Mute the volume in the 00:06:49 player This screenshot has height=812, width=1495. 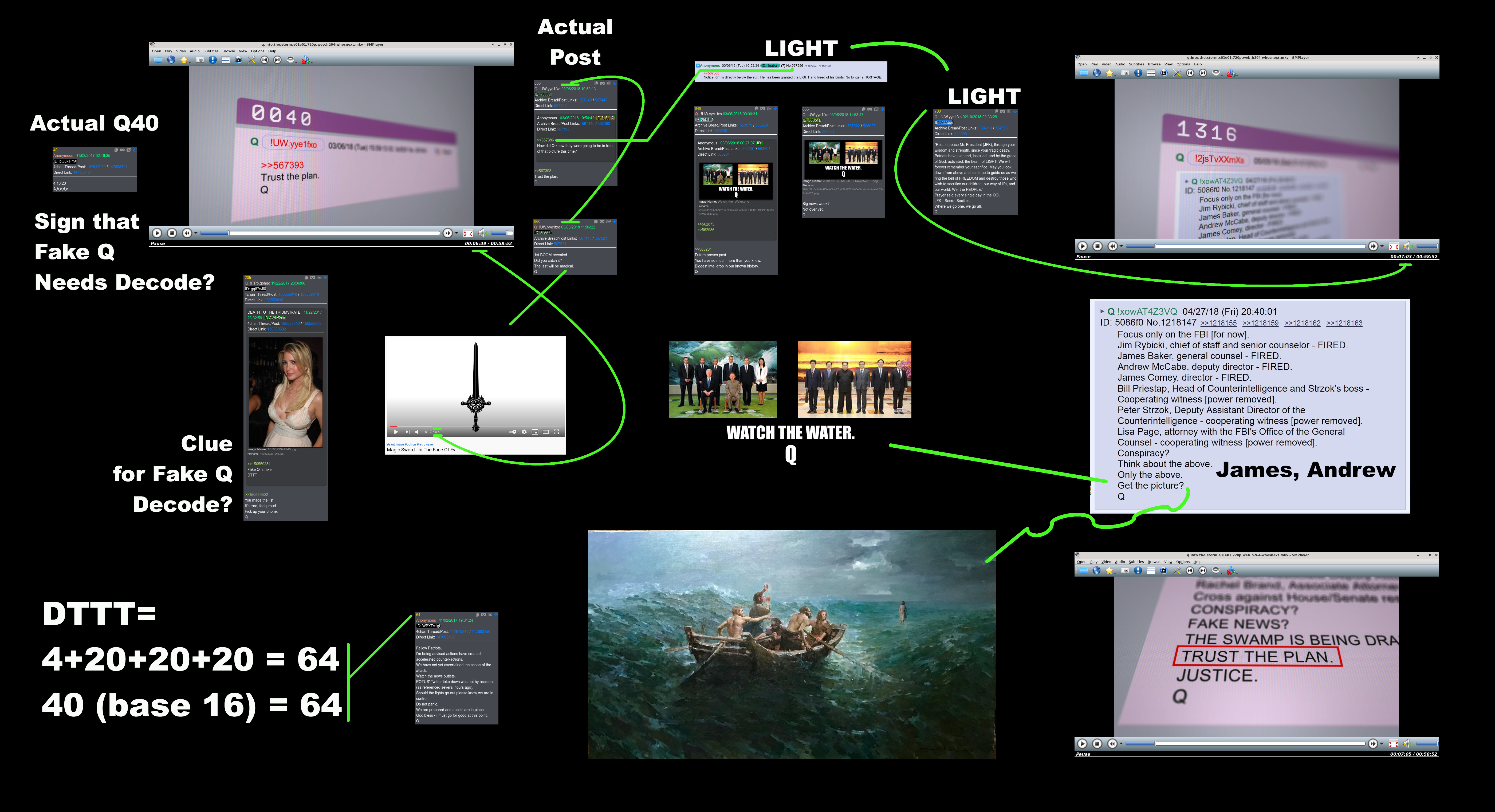482,233
